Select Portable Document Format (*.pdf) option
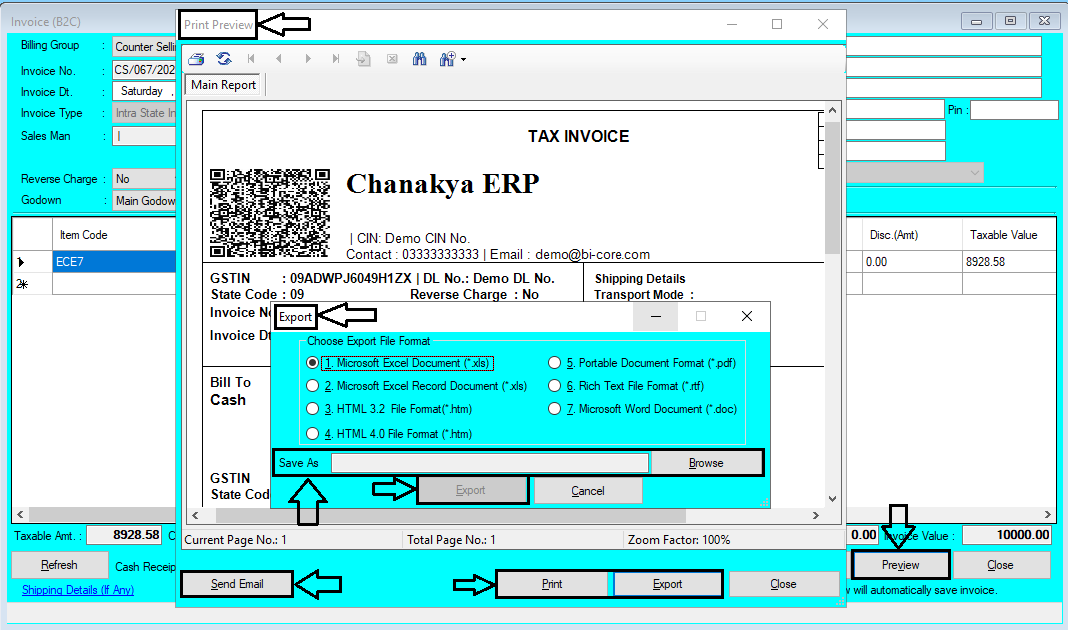 point(556,362)
